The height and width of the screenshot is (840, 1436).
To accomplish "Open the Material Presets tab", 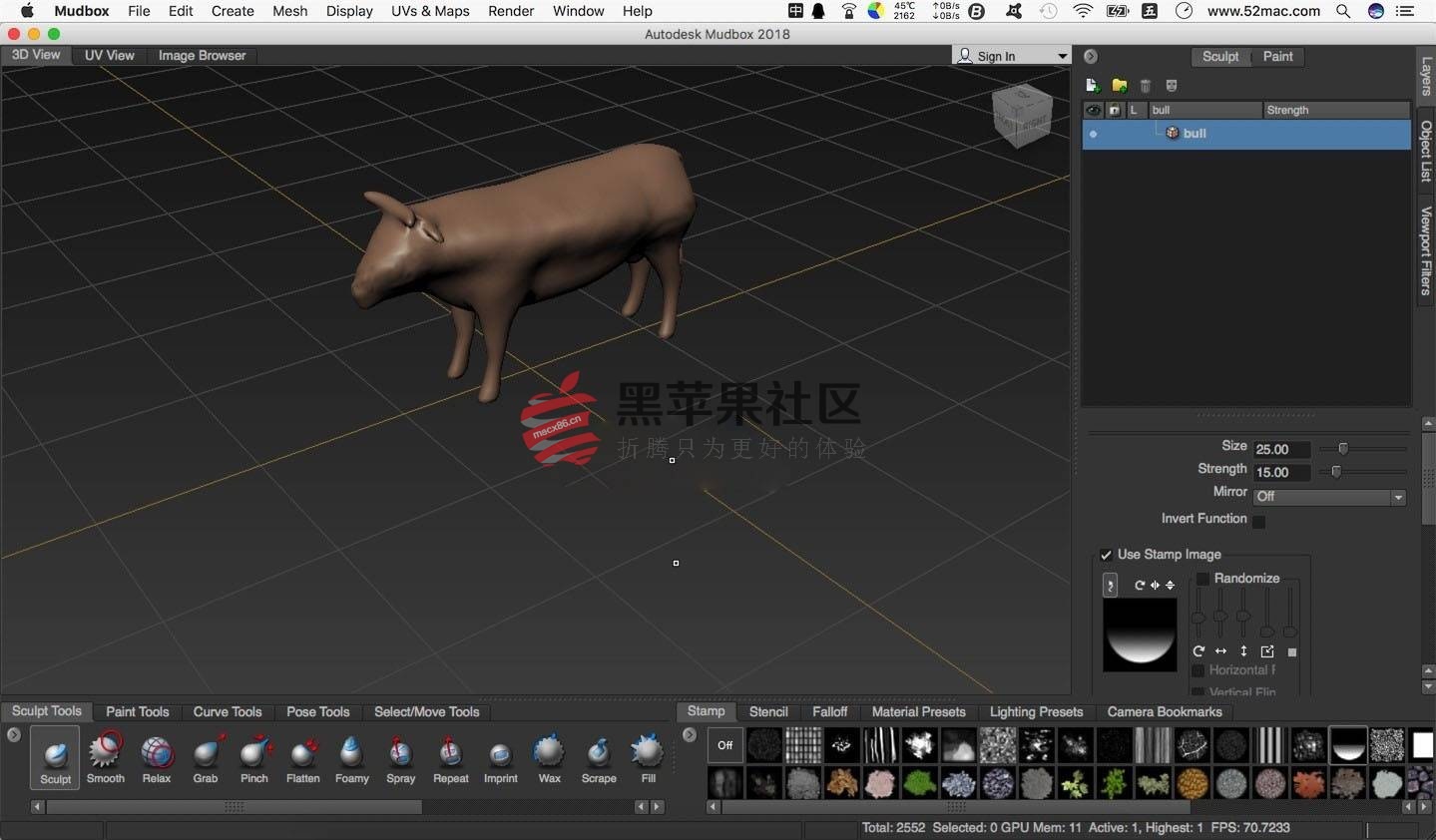I will 918,711.
